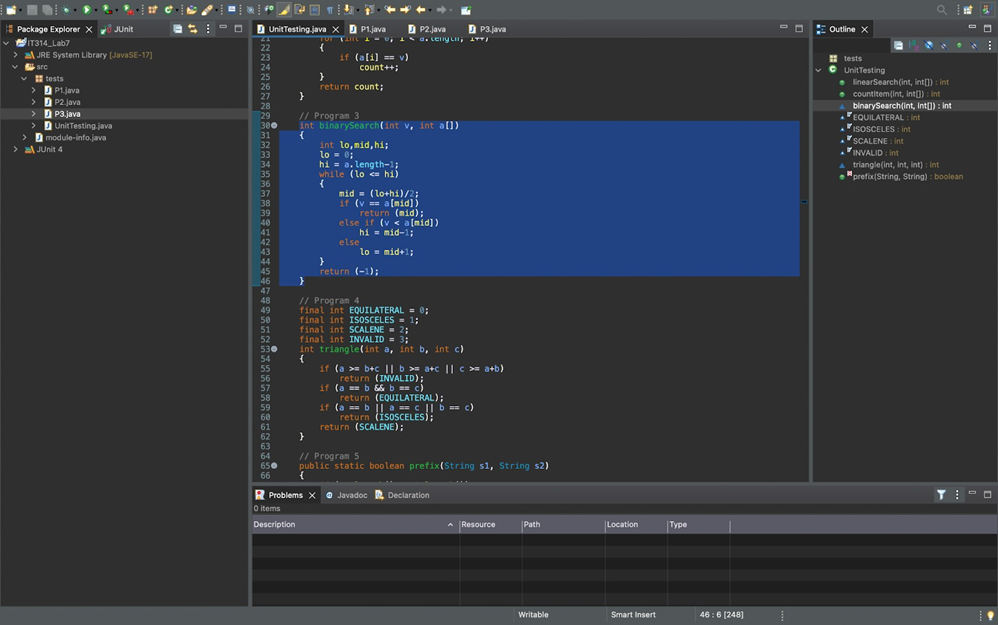Click the Open Type folder icon

click(x=192, y=10)
